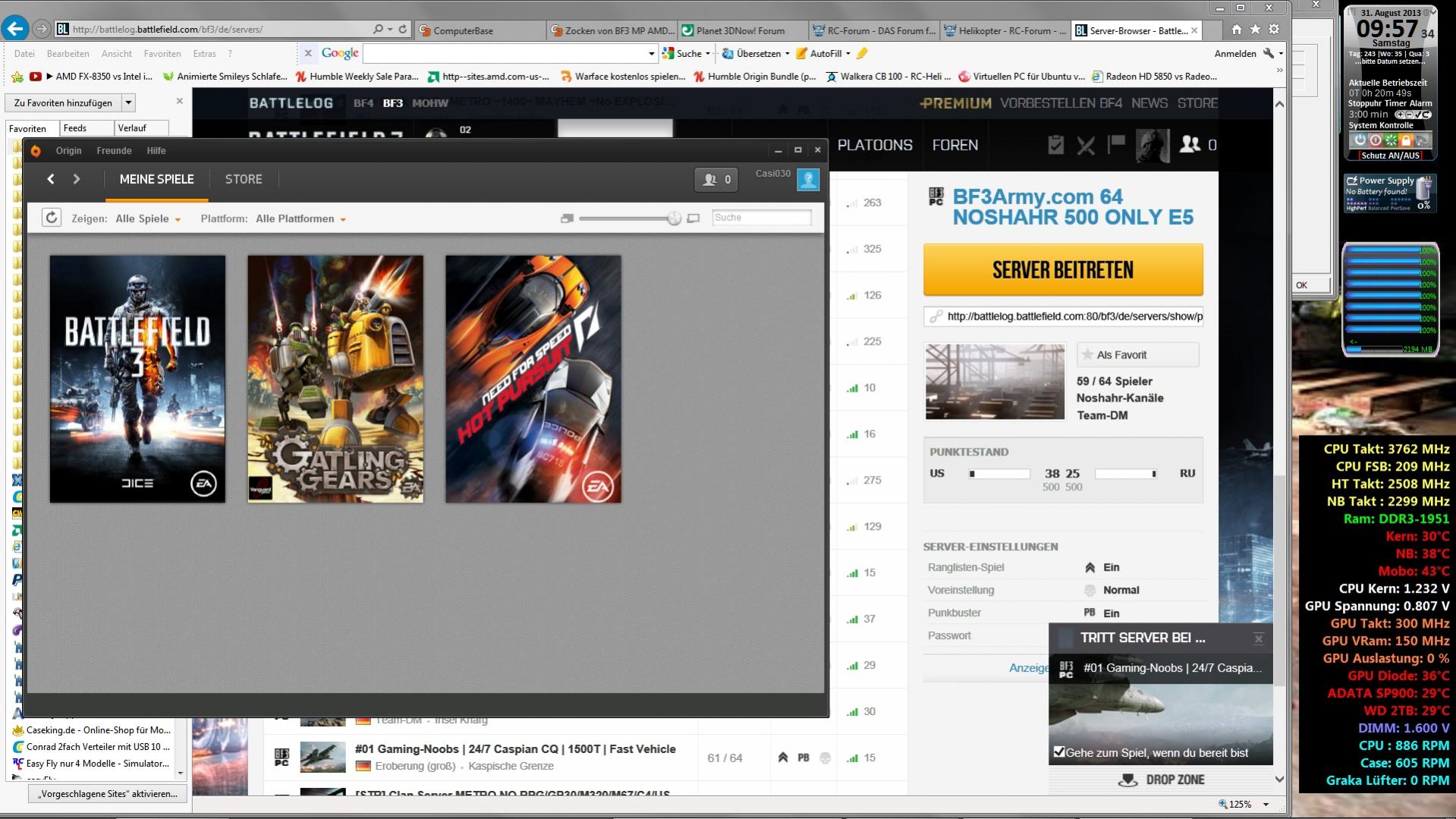This screenshot has width=1456, height=819.
Task: Select the Gatling Gears game cover
Action: tap(335, 379)
